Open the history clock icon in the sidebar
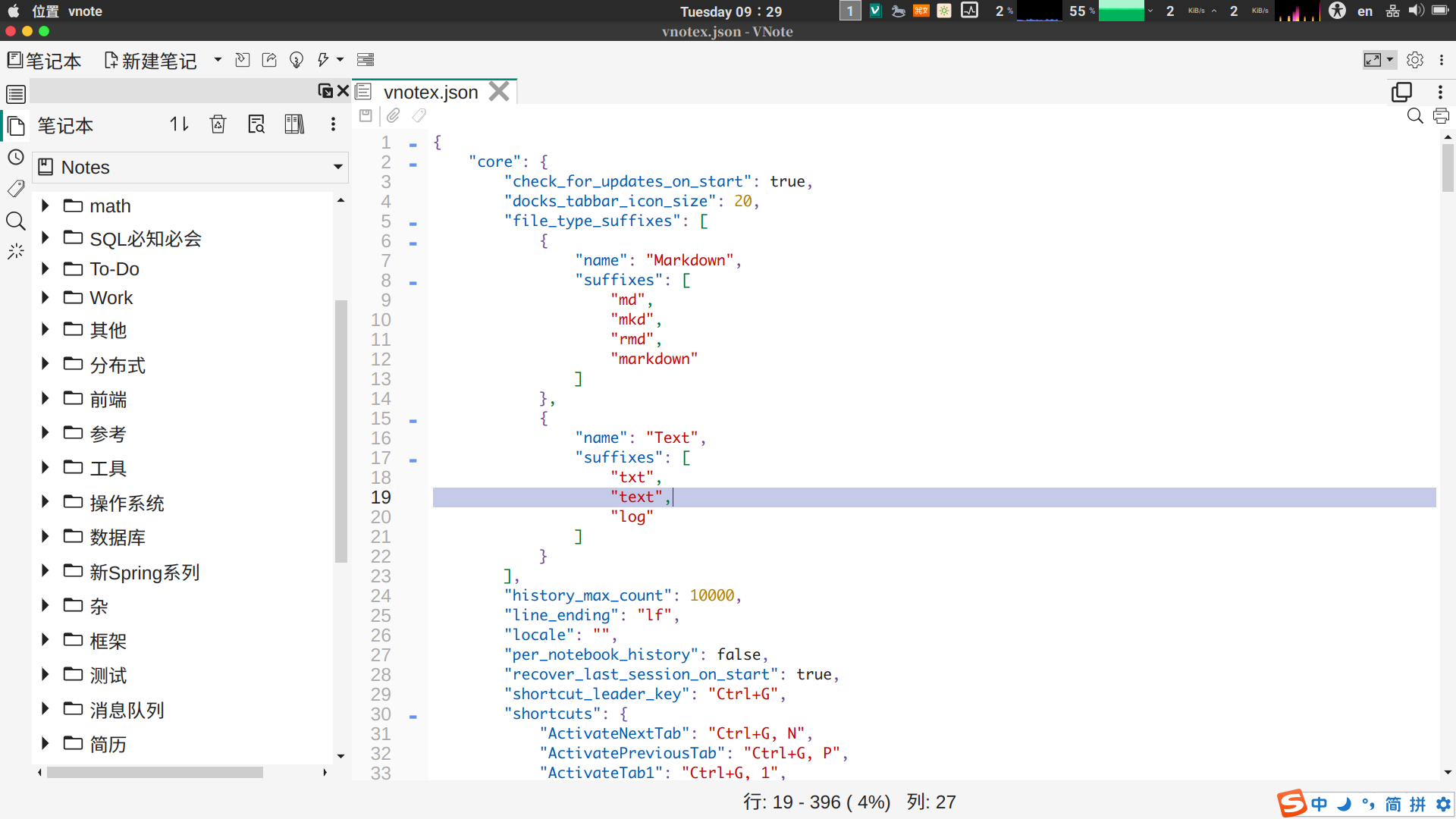The image size is (1456, 819). (x=16, y=157)
